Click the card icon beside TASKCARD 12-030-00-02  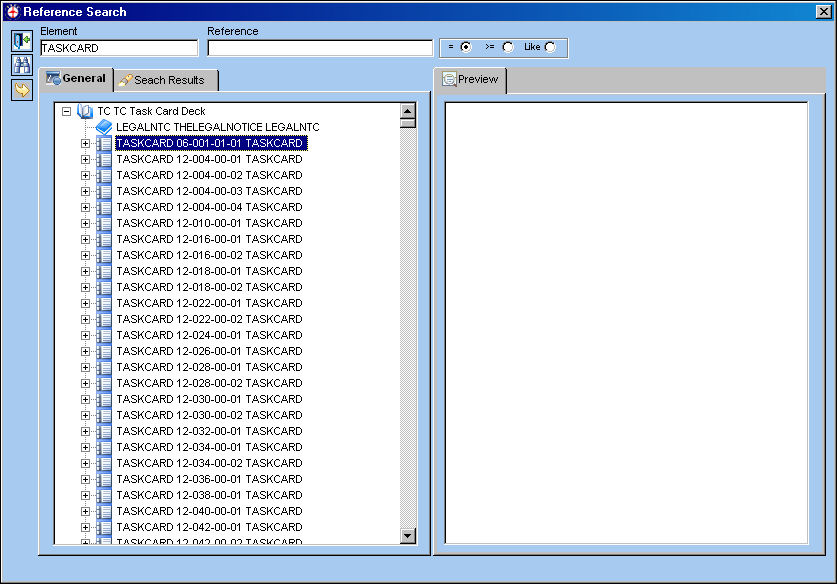[x=104, y=415]
